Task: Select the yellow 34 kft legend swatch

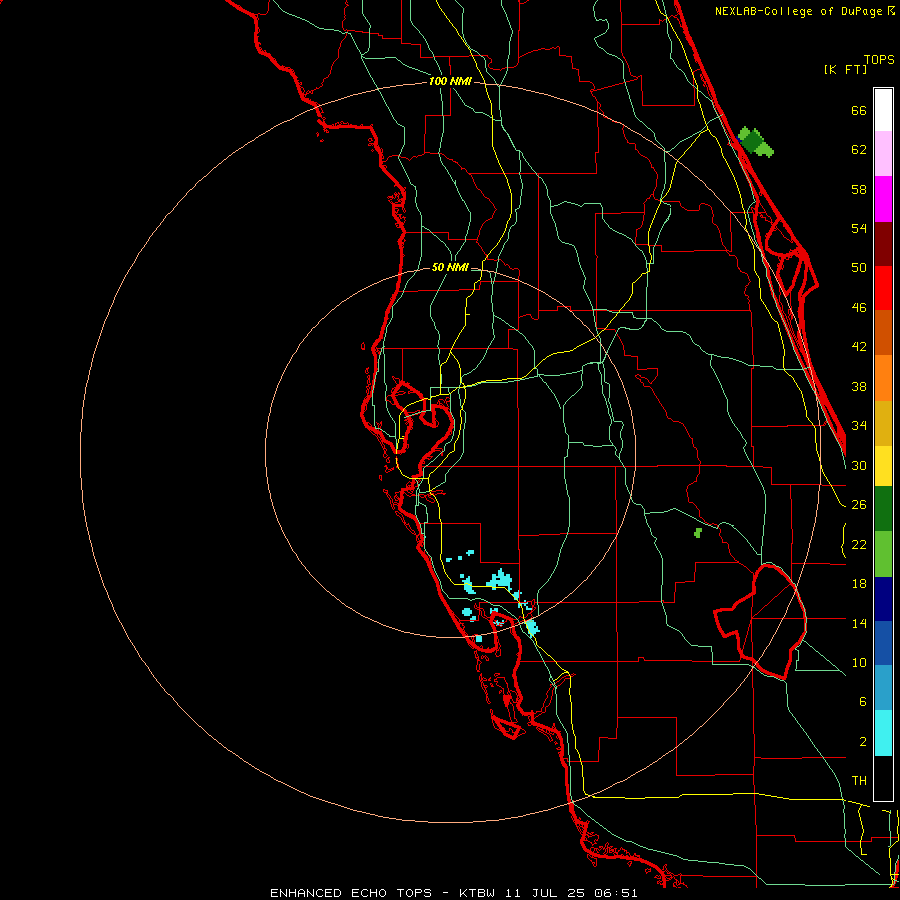Action: [x=883, y=466]
